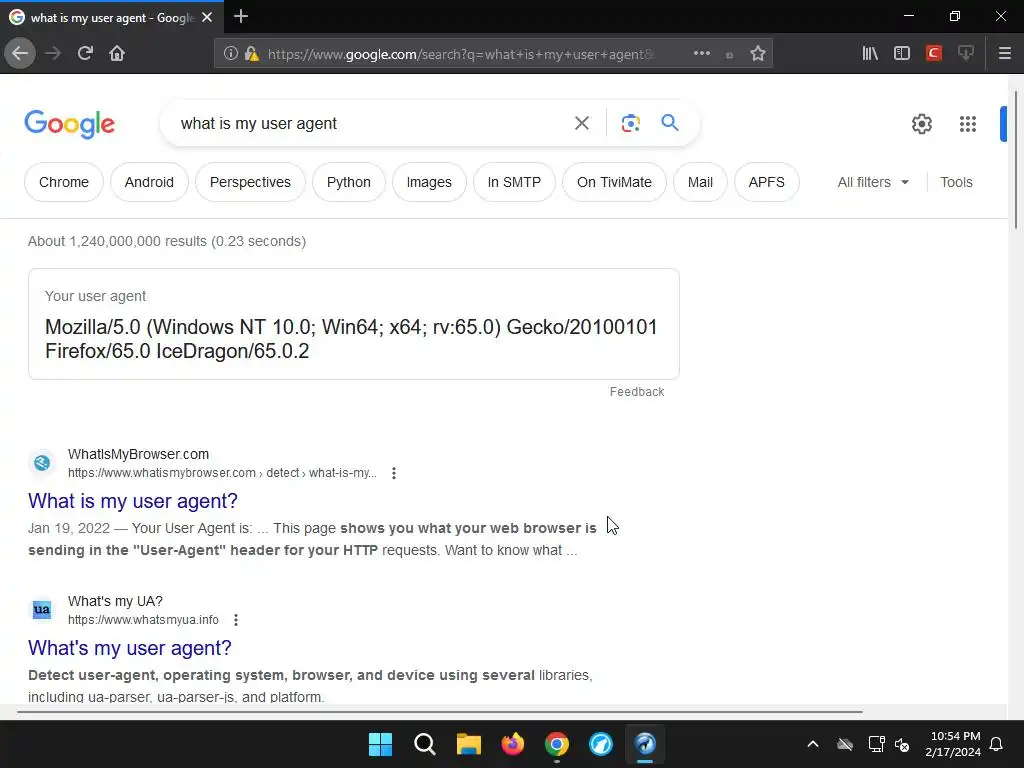Screen dimensions: 1024x768
Task: Open the muted volume tray icon
Action: point(903,744)
